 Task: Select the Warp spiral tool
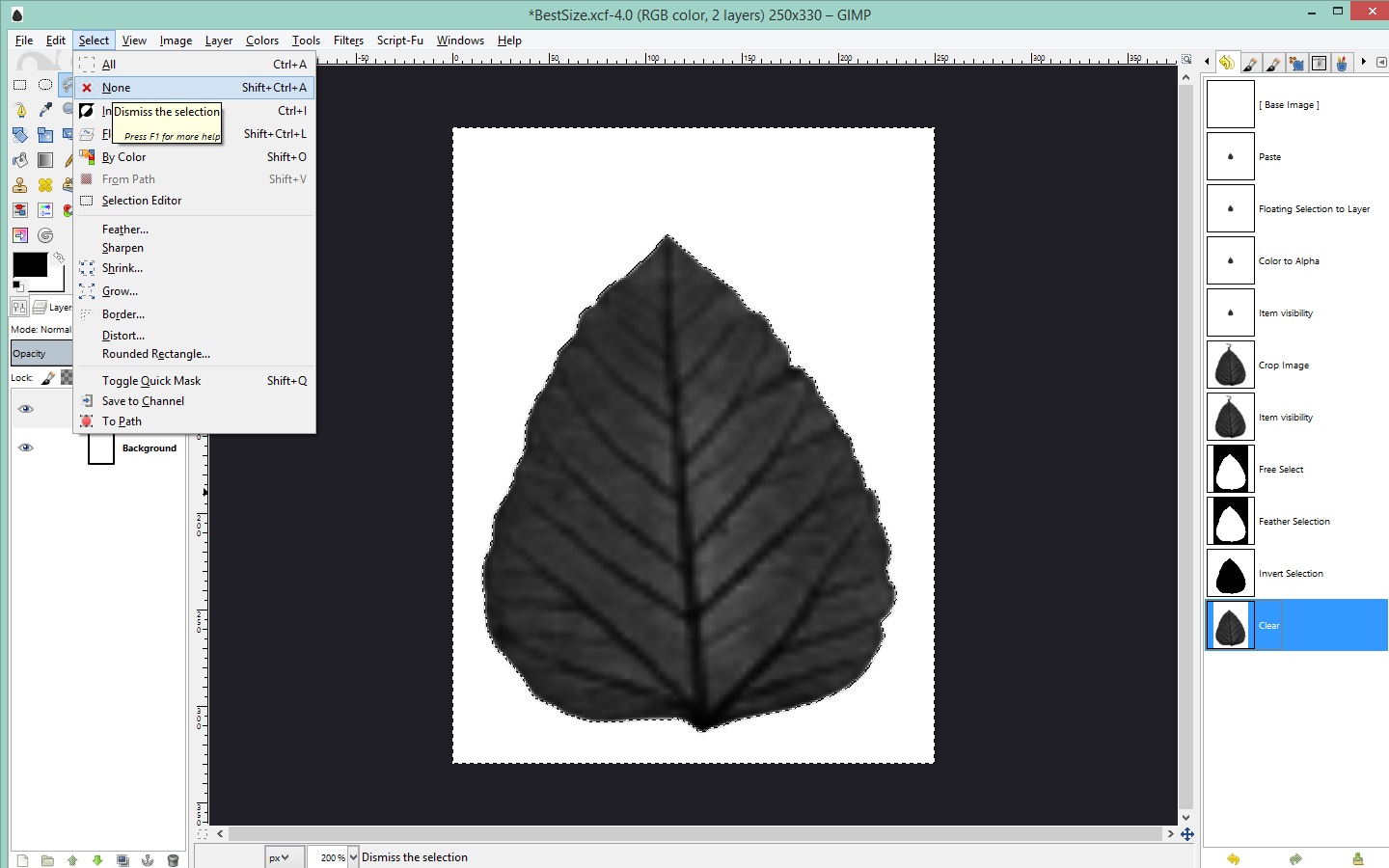coord(44,235)
